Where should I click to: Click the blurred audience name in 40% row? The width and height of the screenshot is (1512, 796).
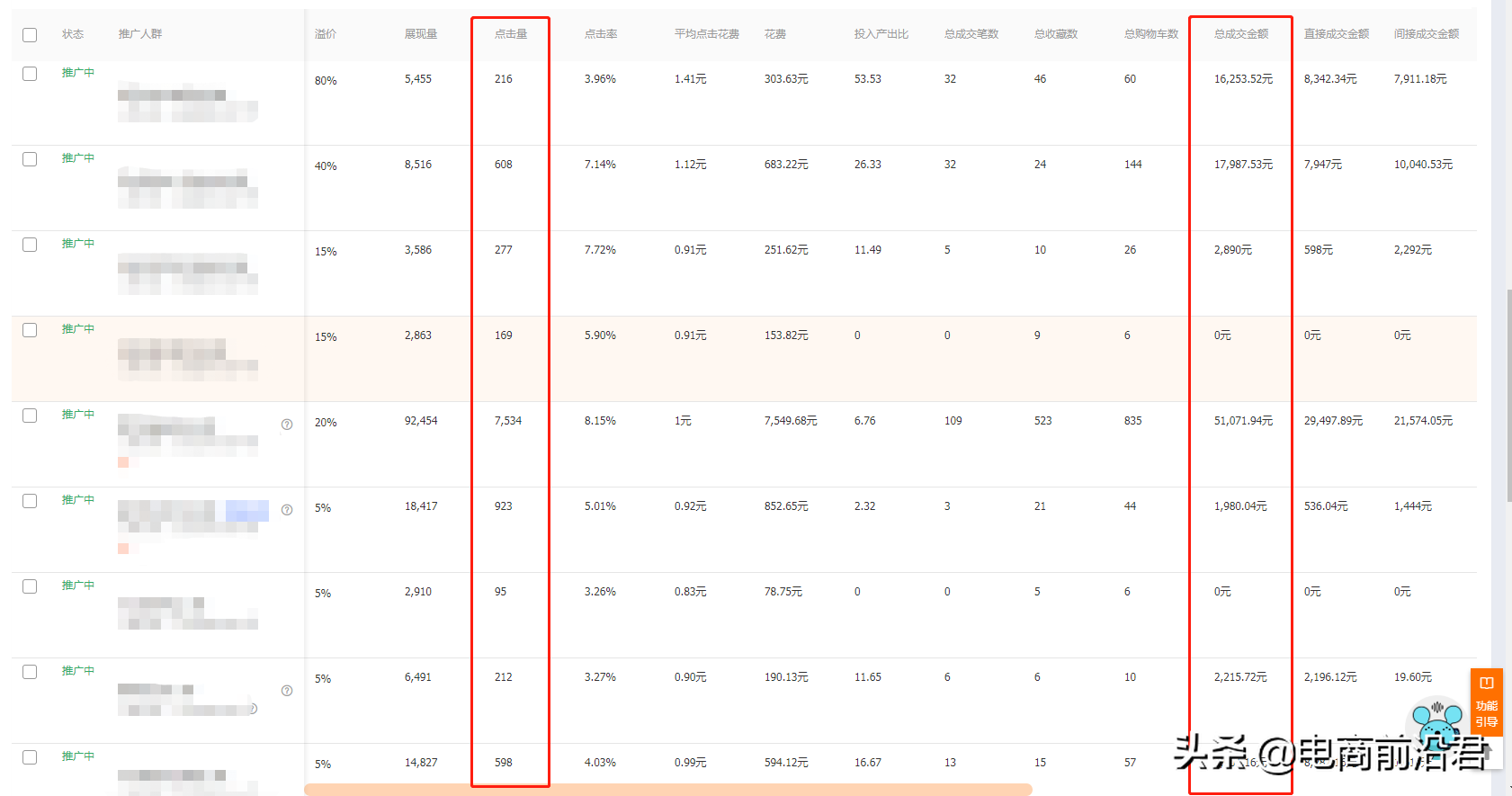pyautogui.click(x=188, y=188)
